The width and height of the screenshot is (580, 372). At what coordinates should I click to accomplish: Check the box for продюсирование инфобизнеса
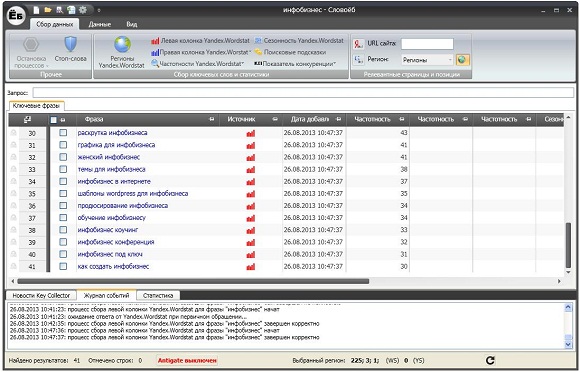(63, 205)
